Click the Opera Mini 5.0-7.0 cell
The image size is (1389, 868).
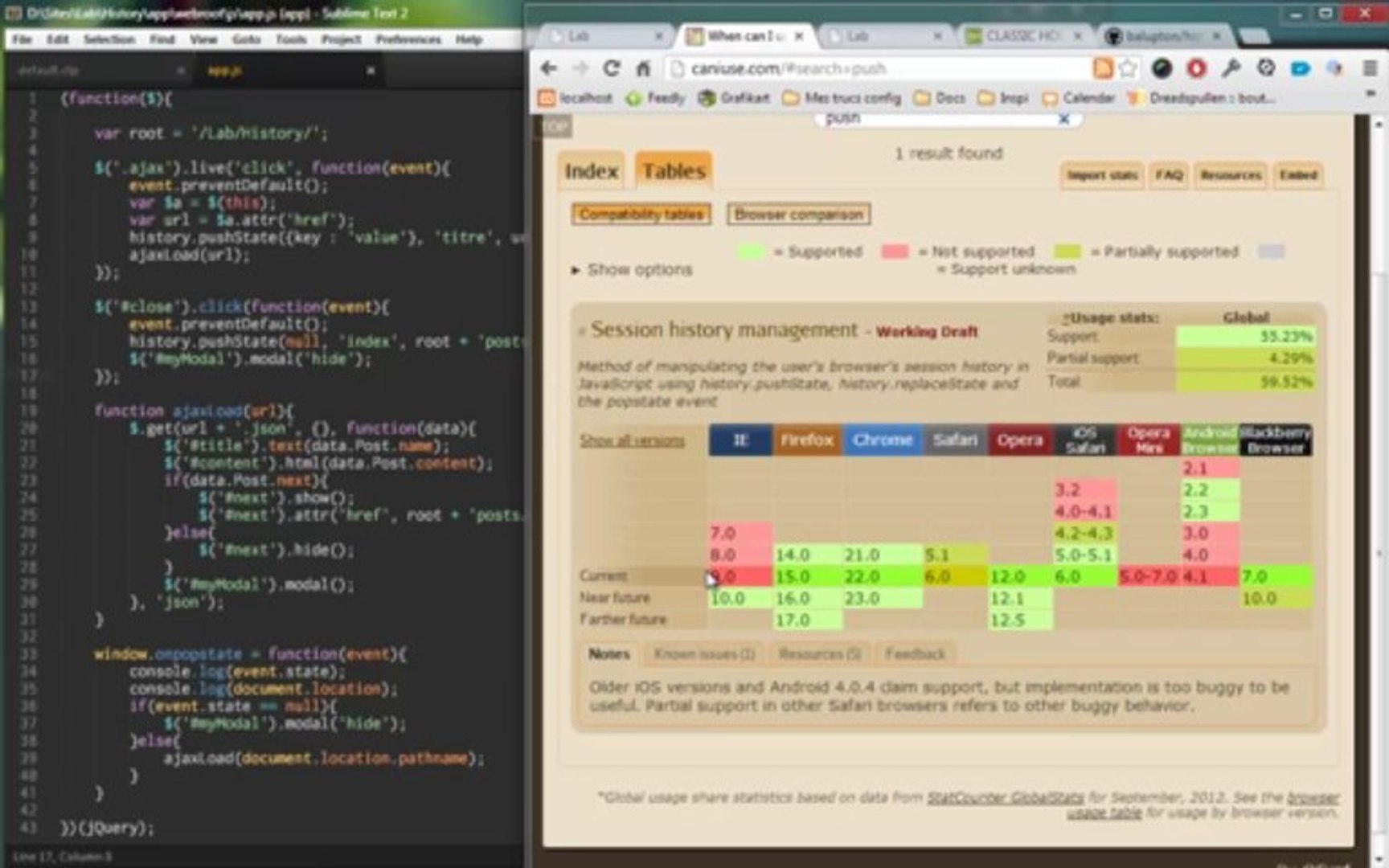[1148, 577]
